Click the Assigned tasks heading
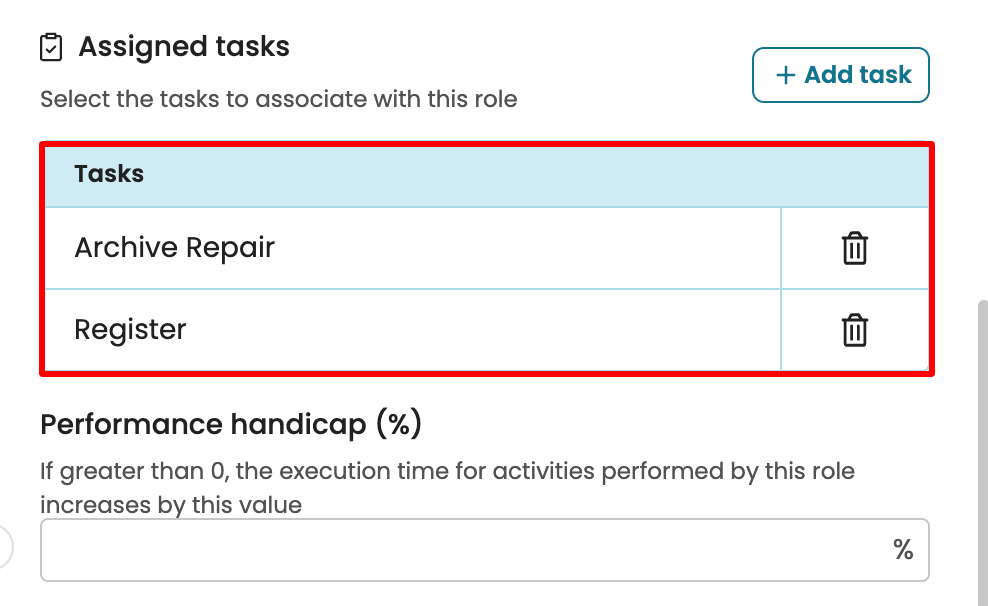Image resolution: width=988 pixels, height=606 pixels. (184, 47)
